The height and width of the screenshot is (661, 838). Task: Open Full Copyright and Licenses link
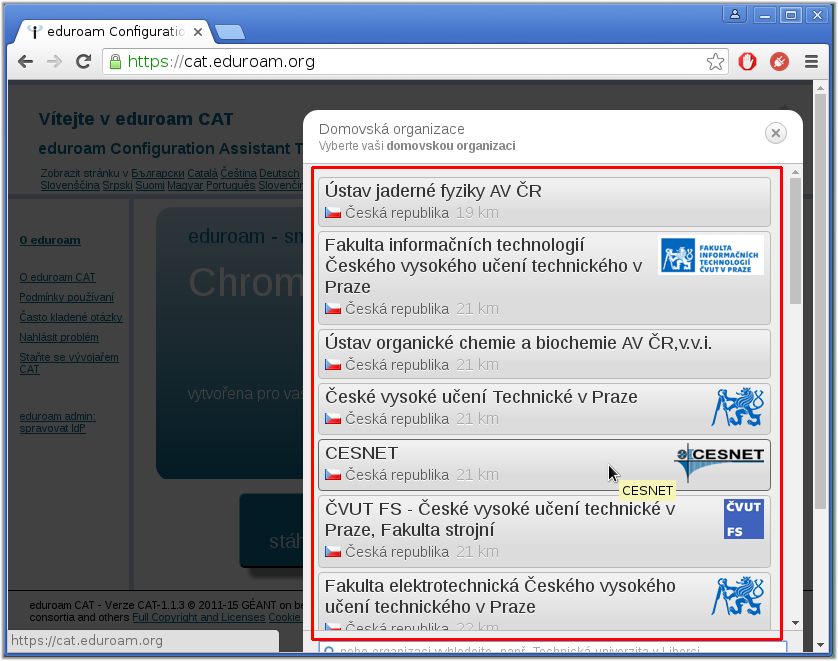(199, 617)
